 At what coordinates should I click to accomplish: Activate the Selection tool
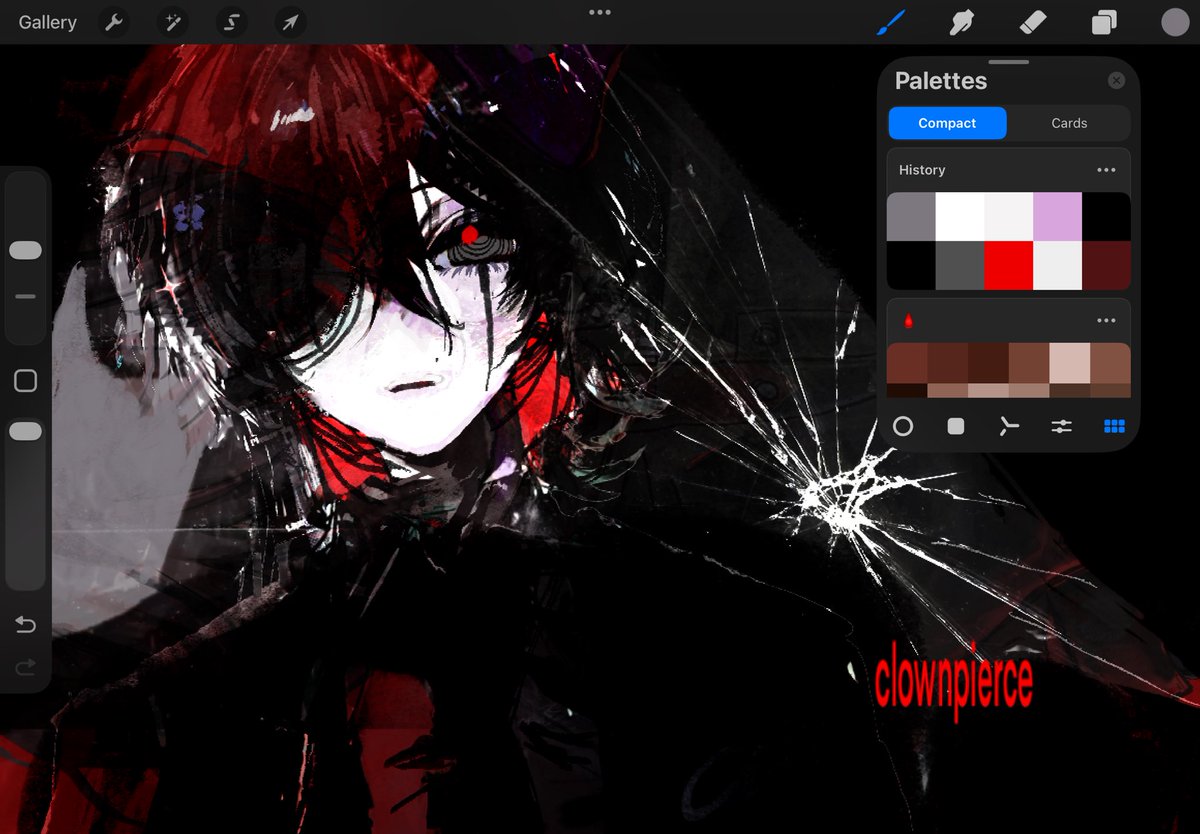tap(230, 22)
